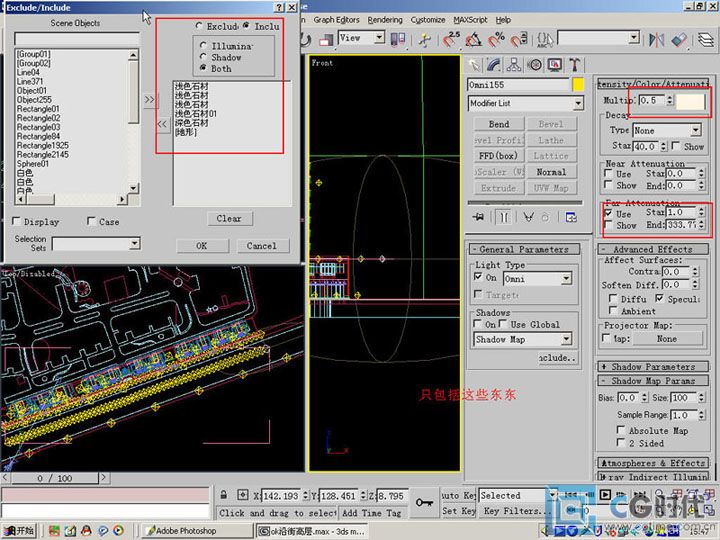Open the Graph Editors menu

(336, 20)
